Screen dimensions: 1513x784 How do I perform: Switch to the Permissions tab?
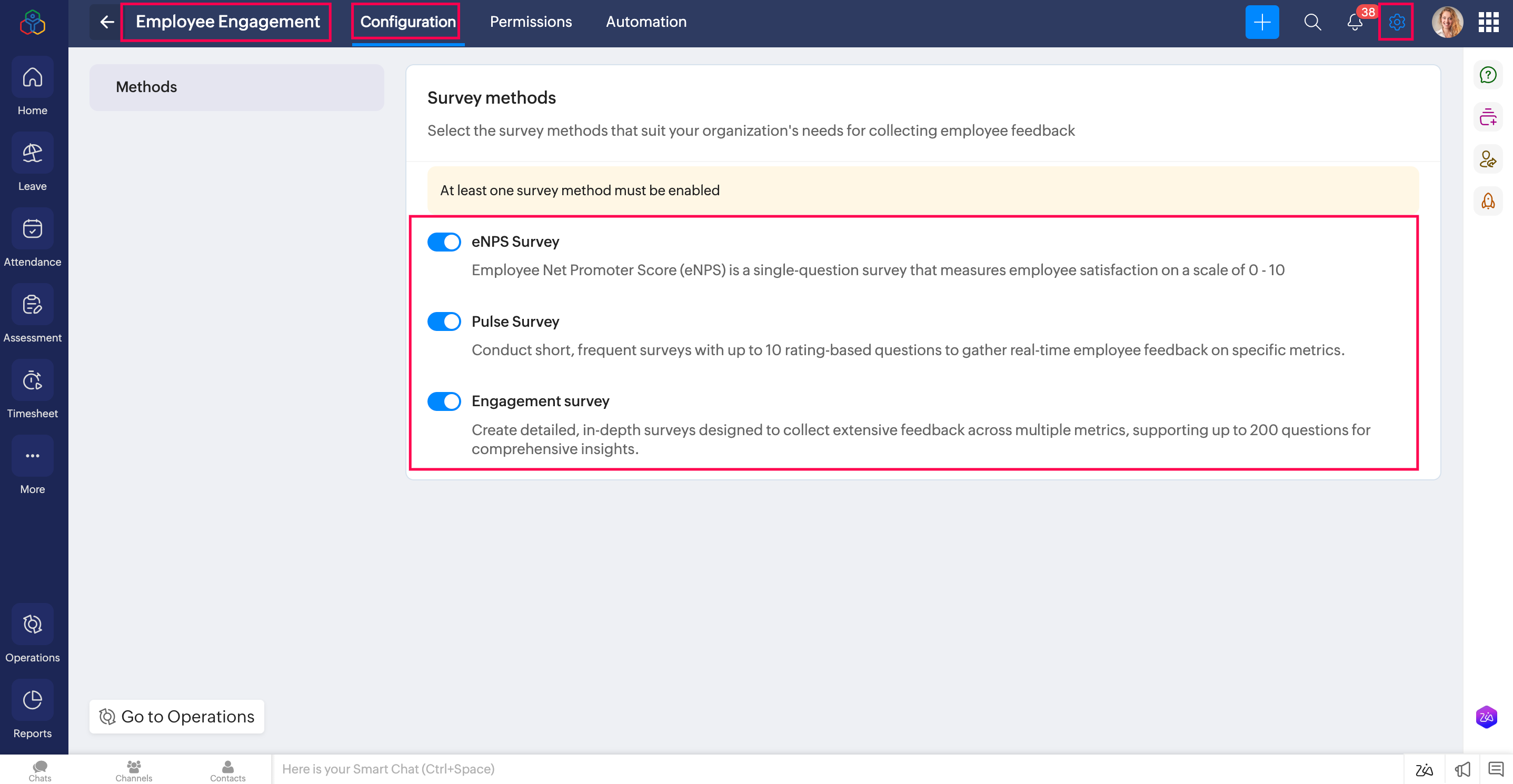coord(530,22)
